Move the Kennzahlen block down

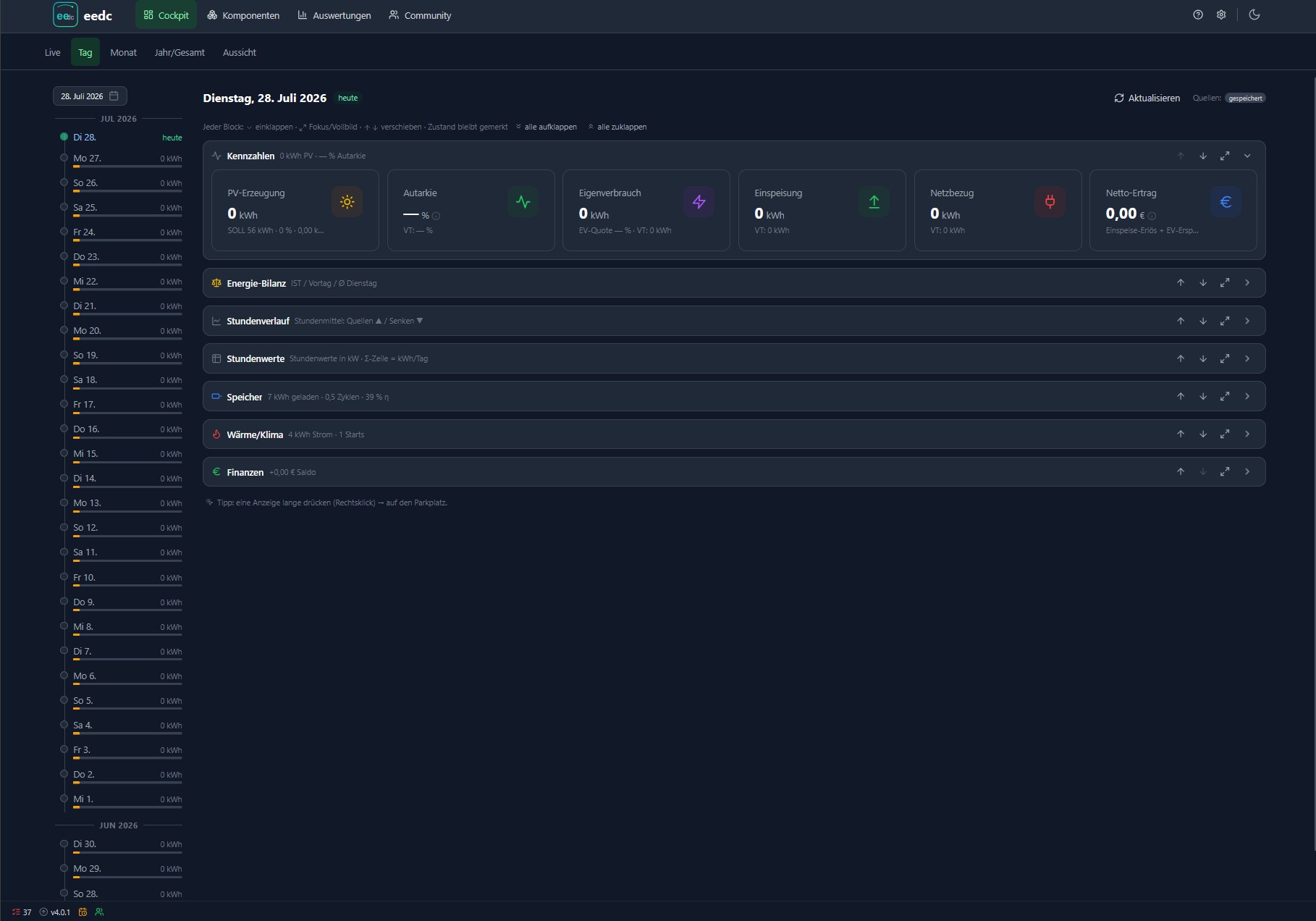pyautogui.click(x=1203, y=156)
